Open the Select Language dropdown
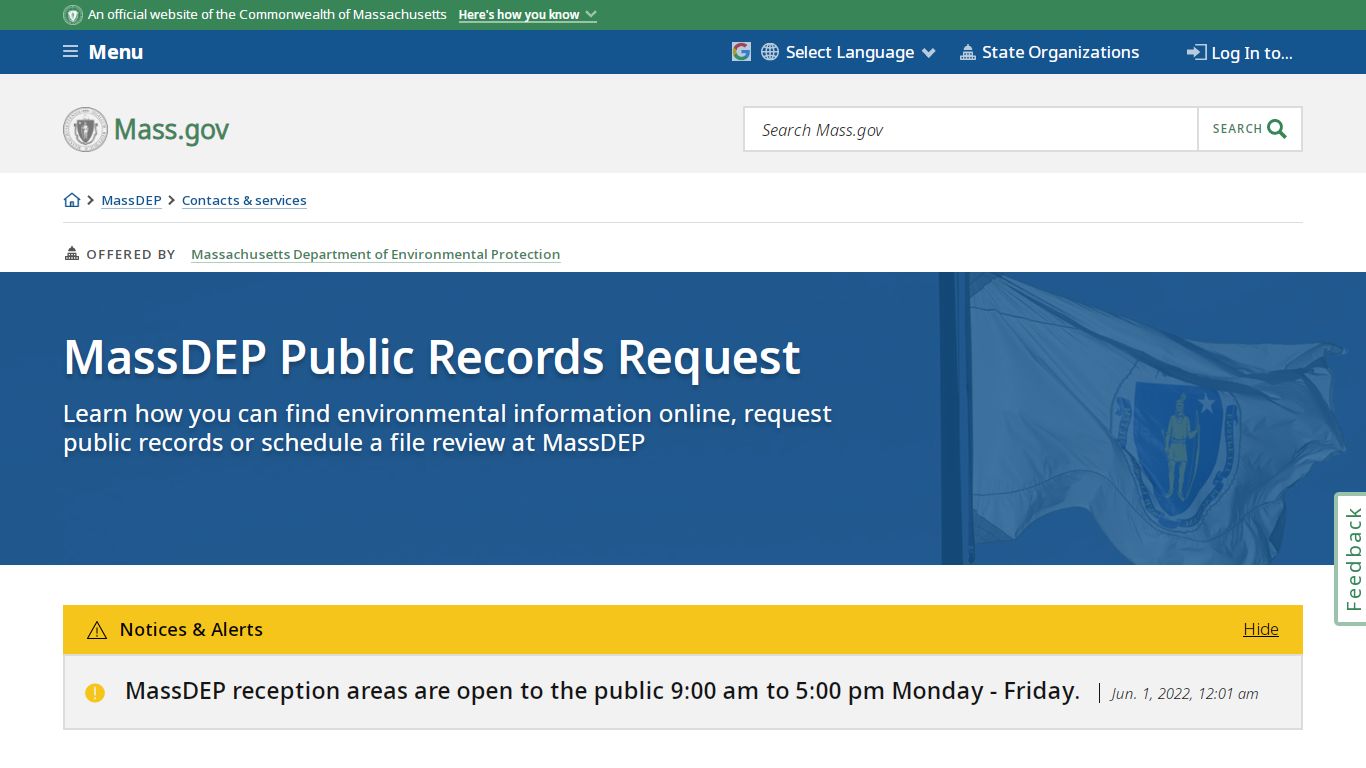This screenshot has height=768, width=1366. tap(859, 52)
